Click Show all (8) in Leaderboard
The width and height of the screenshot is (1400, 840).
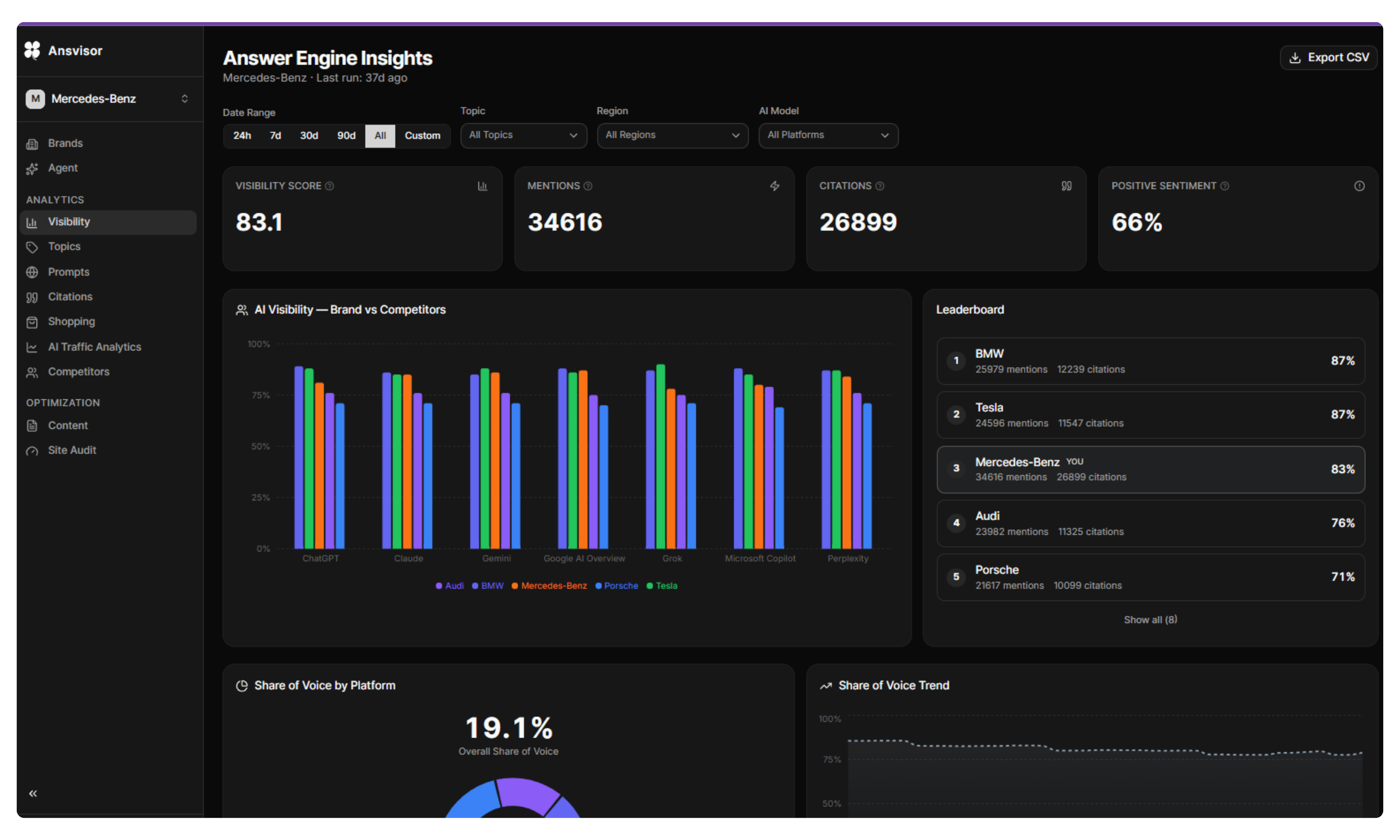pyautogui.click(x=1150, y=620)
